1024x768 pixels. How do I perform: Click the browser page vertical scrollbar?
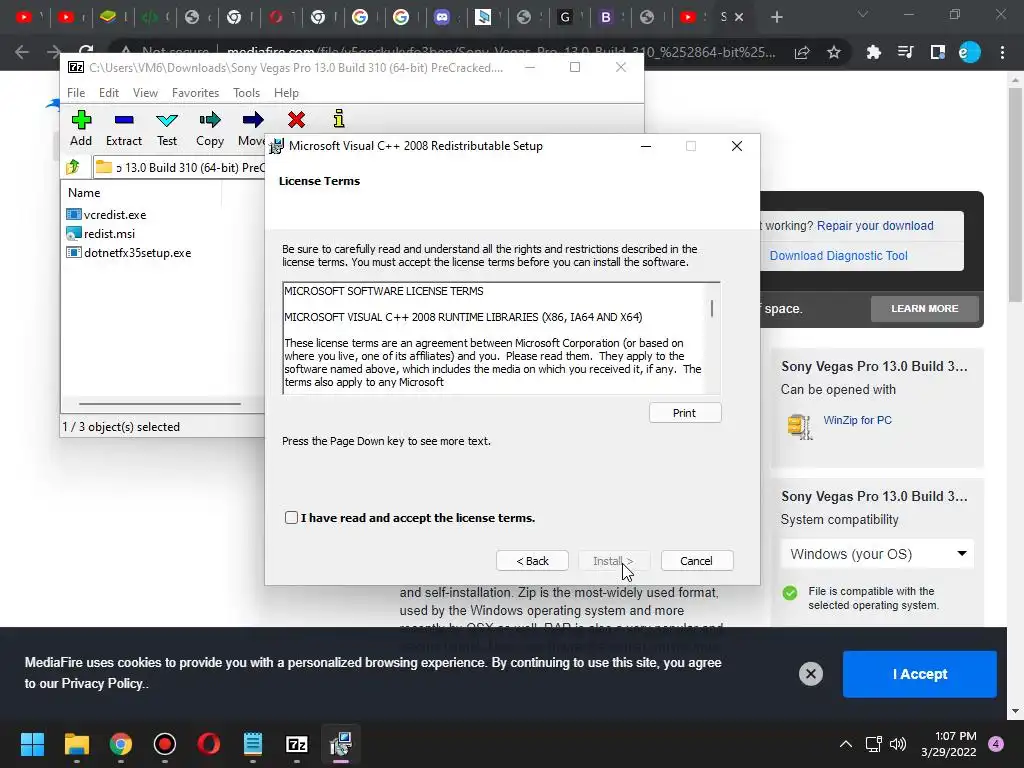tap(1015, 195)
